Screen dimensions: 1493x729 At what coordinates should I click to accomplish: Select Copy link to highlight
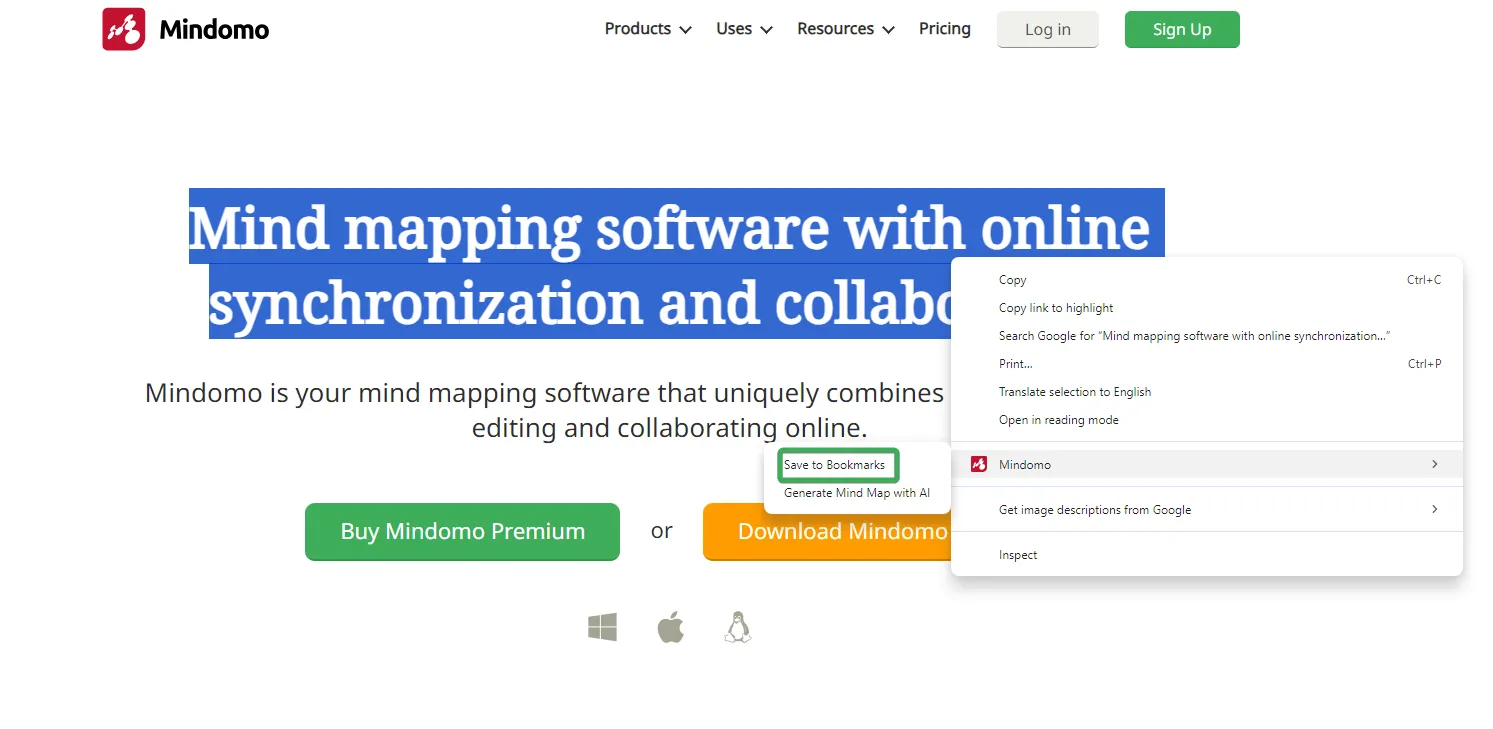click(x=1207, y=308)
